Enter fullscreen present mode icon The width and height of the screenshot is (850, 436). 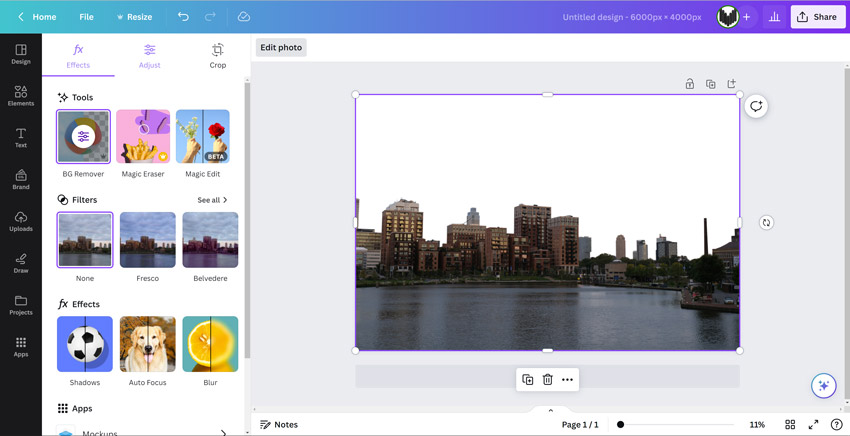[813, 425]
